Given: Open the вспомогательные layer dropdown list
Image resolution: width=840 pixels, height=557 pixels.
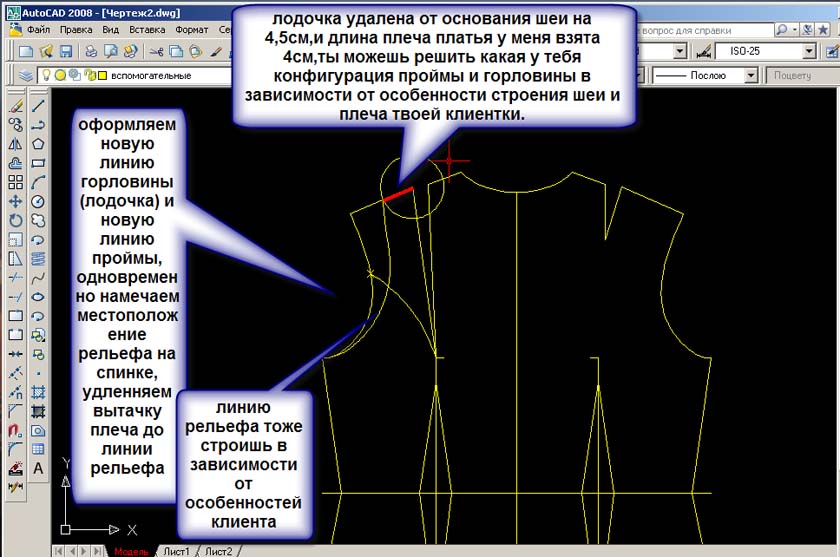Looking at the screenshot, I should [x=150, y=75].
